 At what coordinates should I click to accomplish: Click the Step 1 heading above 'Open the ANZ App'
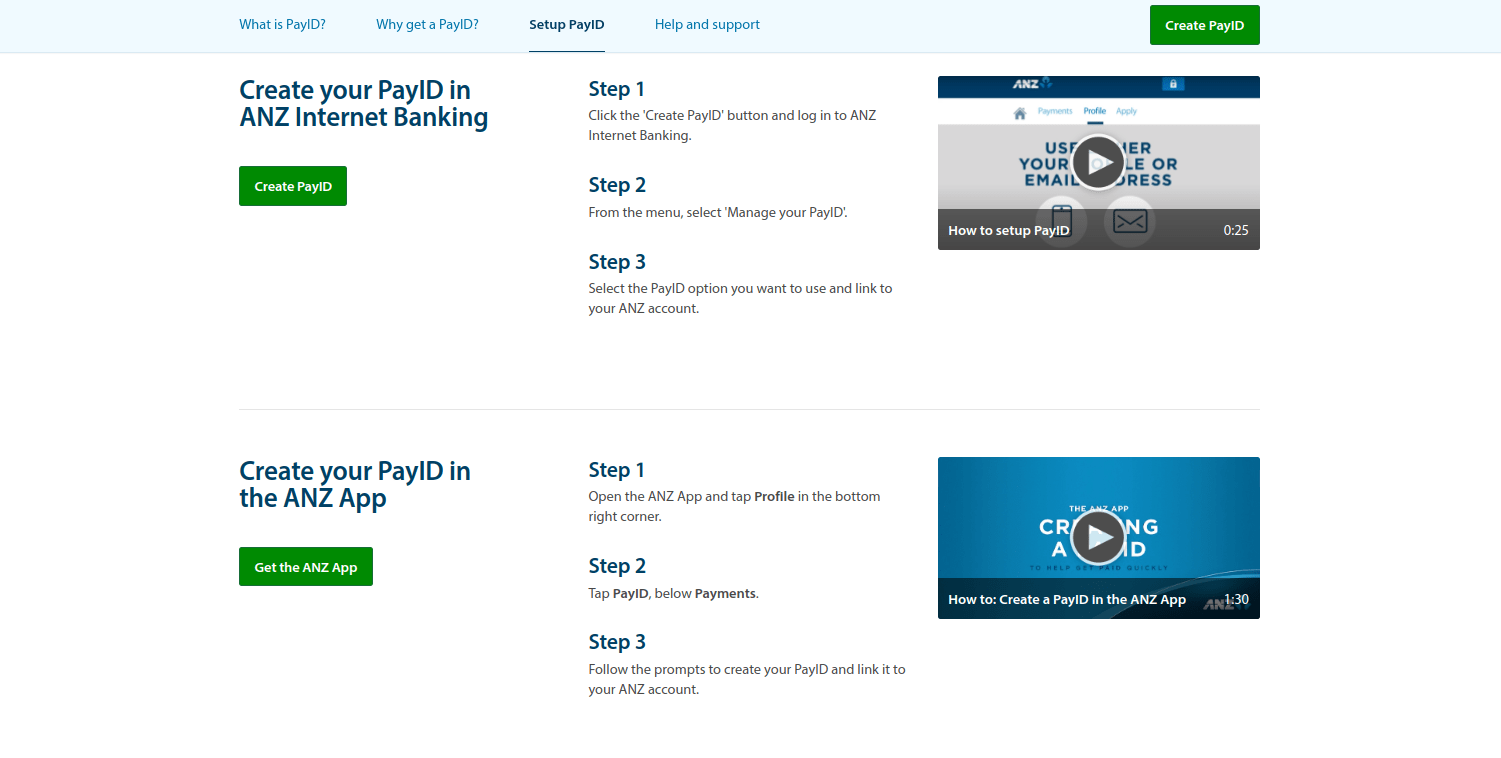pyautogui.click(x=617, y=470)
